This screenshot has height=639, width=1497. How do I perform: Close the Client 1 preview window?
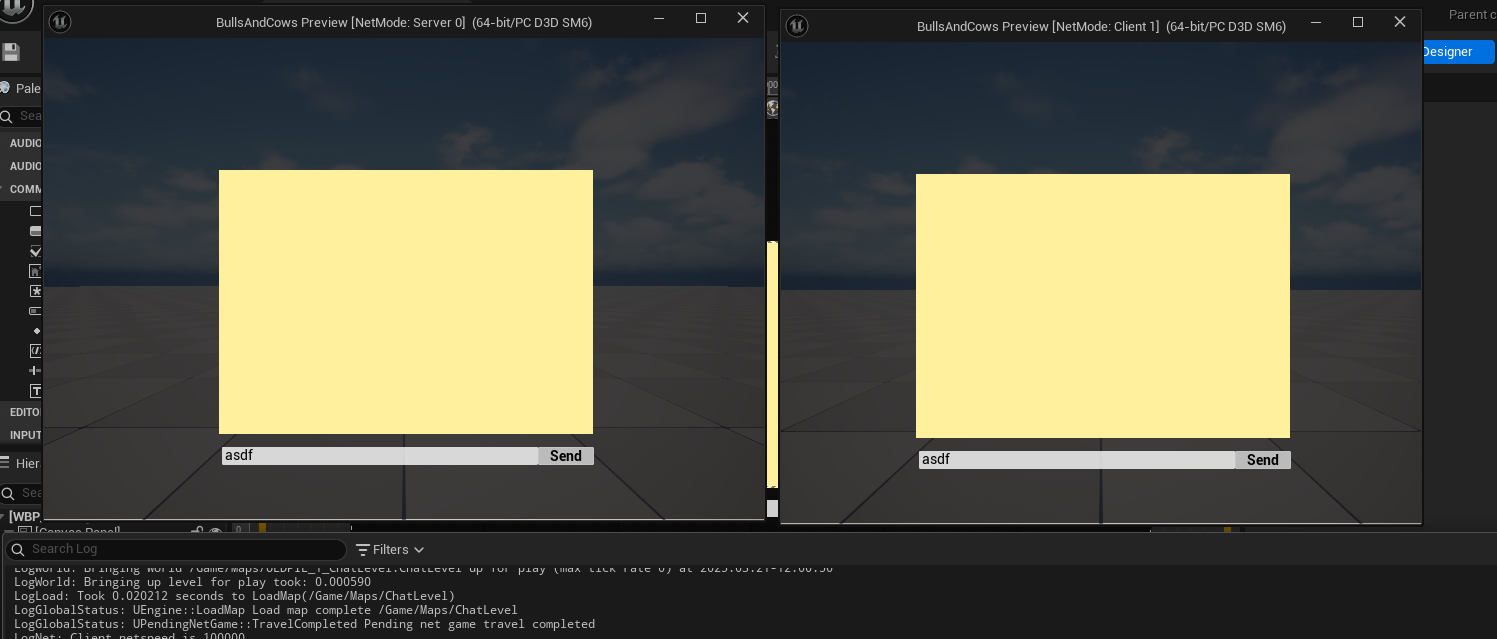[1400, 22]
